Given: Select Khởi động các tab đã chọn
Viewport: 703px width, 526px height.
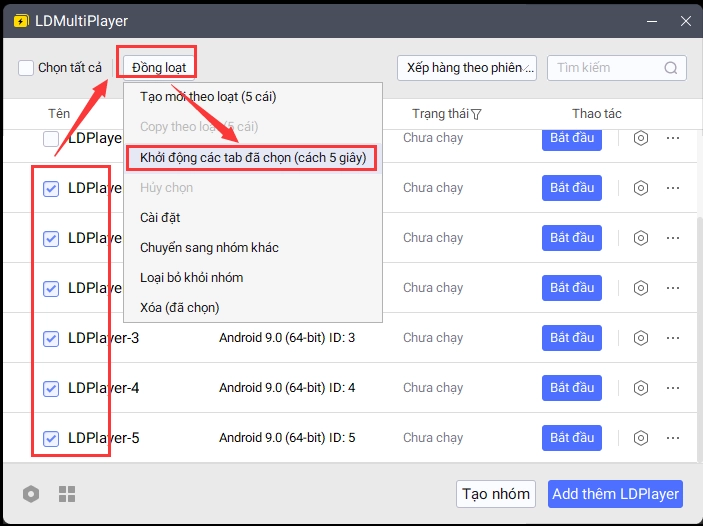Looking at the screenshot, I should click(252, 157).
